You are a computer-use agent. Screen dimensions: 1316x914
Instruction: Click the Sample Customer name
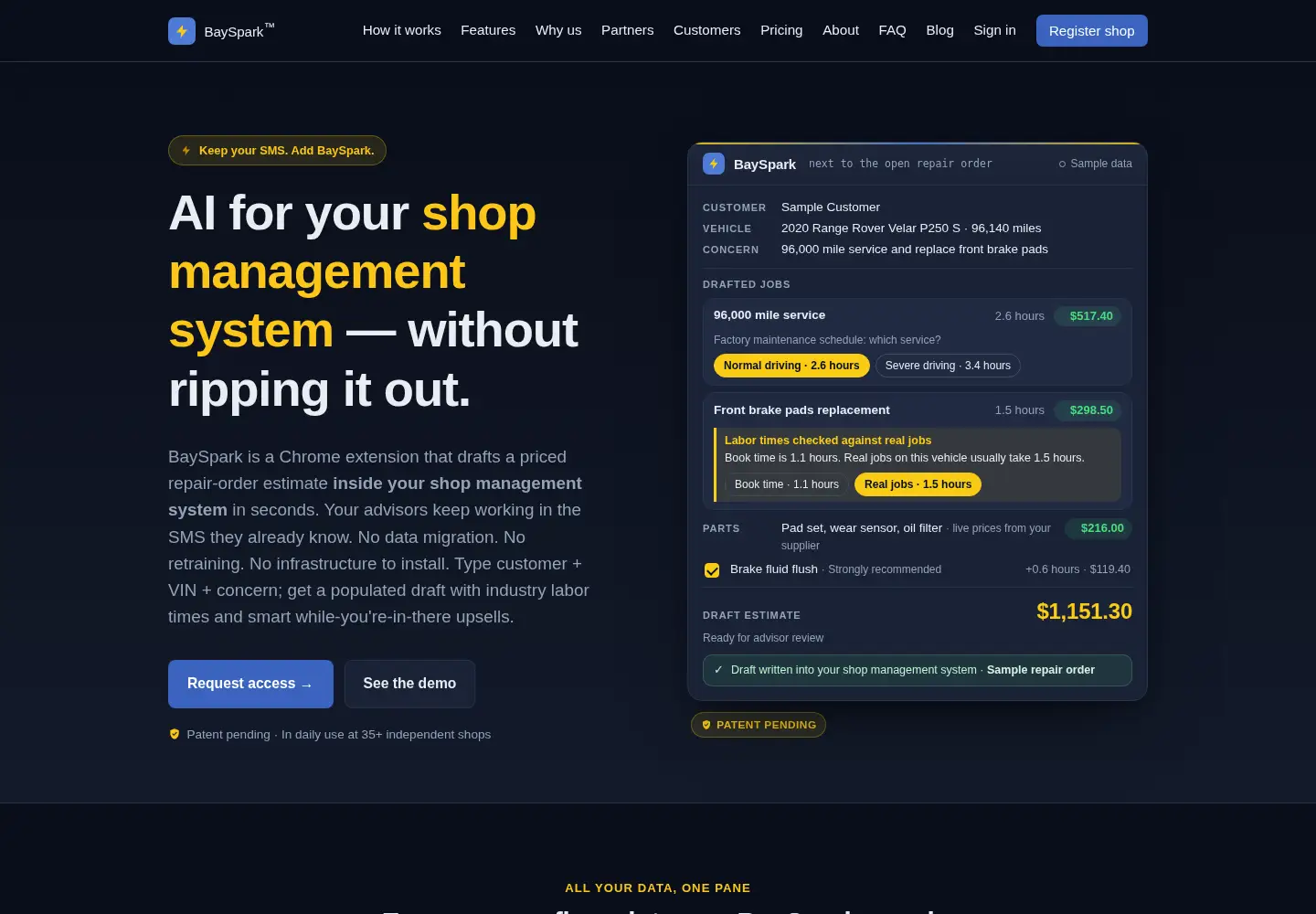click(831, 207)
